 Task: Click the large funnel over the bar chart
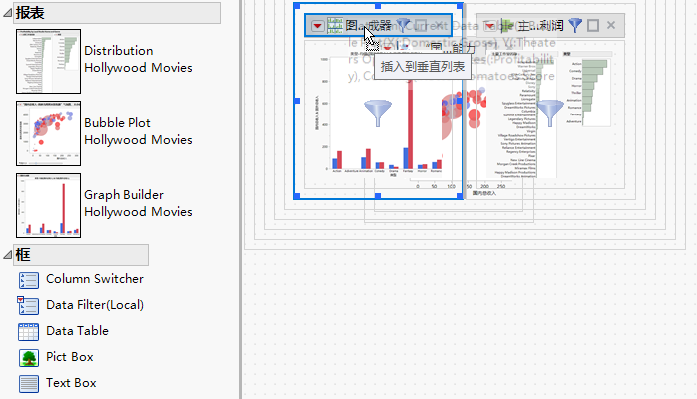(378, 113)
